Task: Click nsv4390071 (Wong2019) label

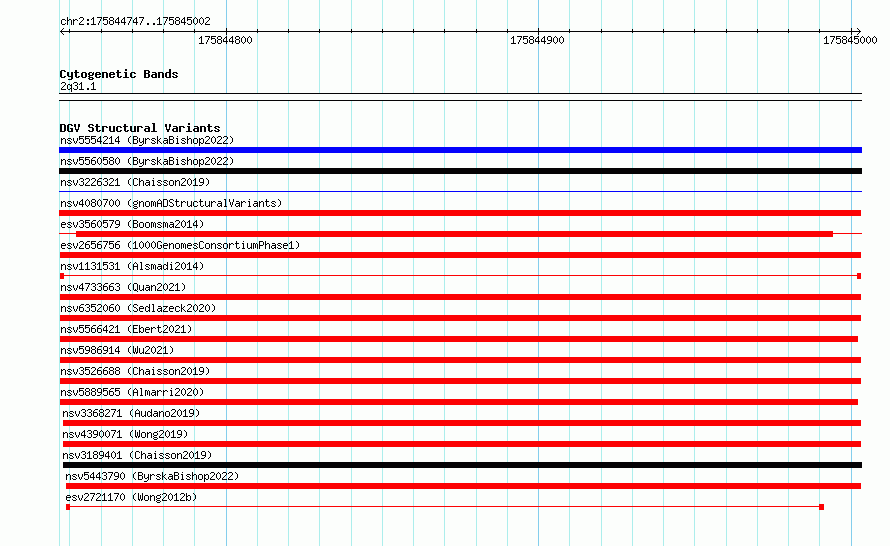Action: (125, 434)
